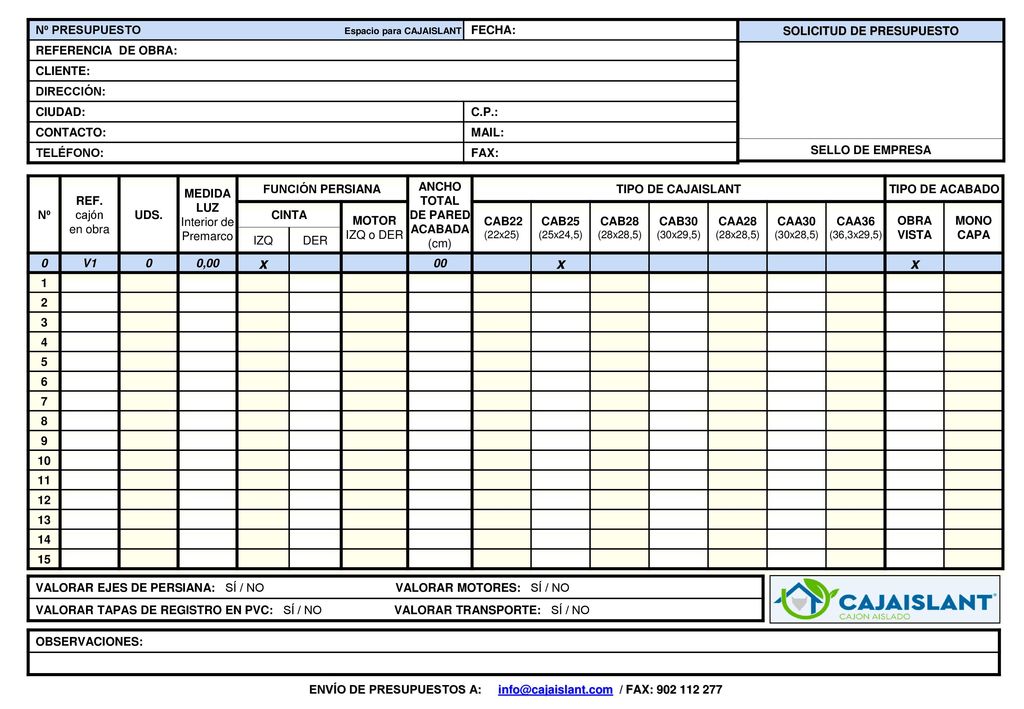Viewport: 1024px width, 709px height.
Task: Click the MONO CAPA column header
Action: pos(973,227)
